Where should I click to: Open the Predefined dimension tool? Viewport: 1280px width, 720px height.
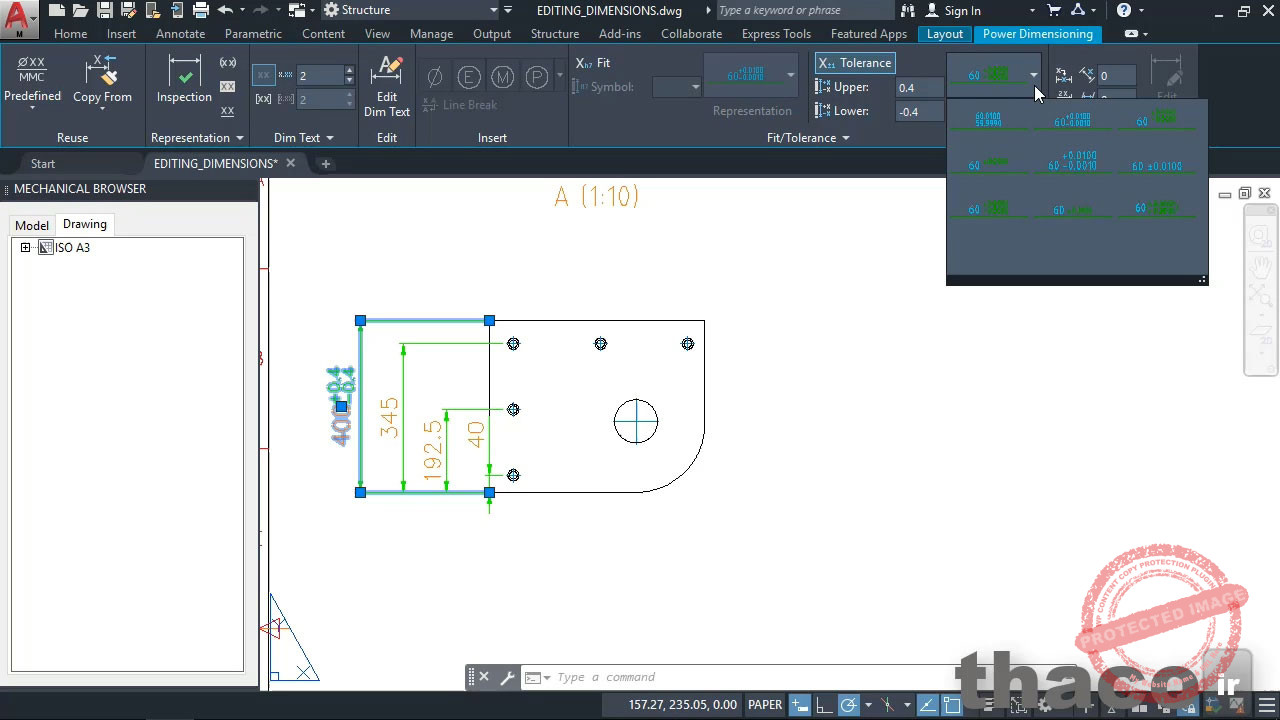(32, 82)
